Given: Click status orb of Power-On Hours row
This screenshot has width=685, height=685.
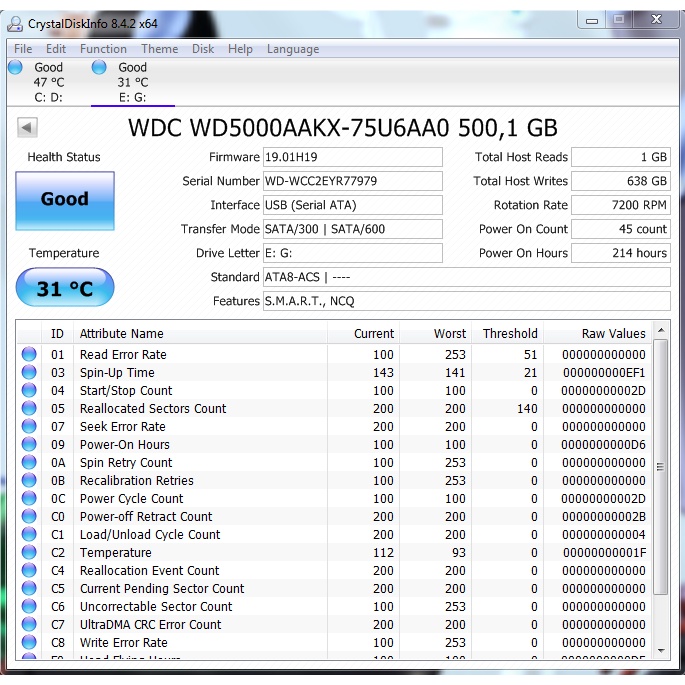Looking at the screenshot, I should [29, 444].
